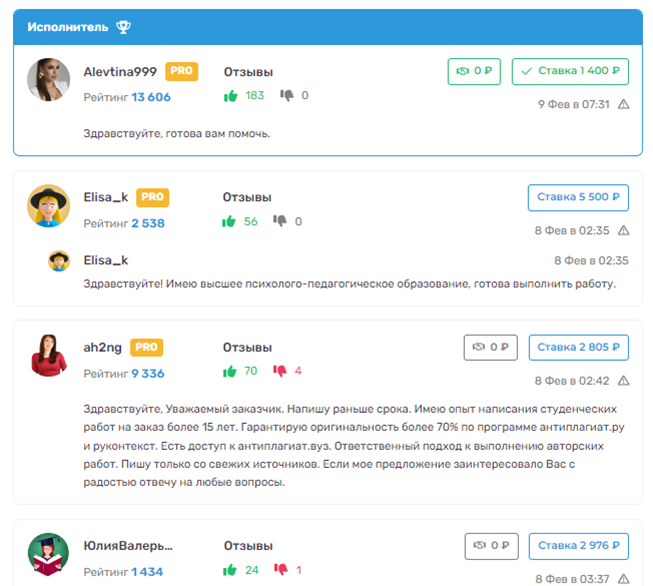Click the thumbs-up icon for Alevtina999 reviews
Screen dimensions: 653x586
point(230,96)
